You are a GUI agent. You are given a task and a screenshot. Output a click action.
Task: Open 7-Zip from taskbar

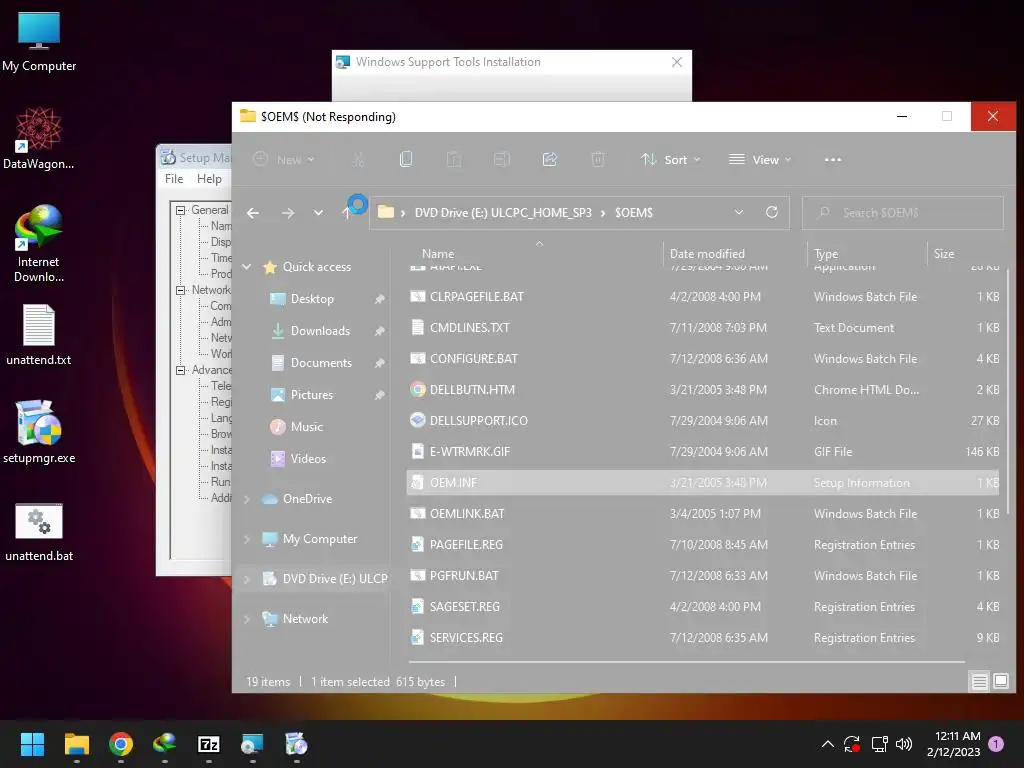(x=208, y=744)
